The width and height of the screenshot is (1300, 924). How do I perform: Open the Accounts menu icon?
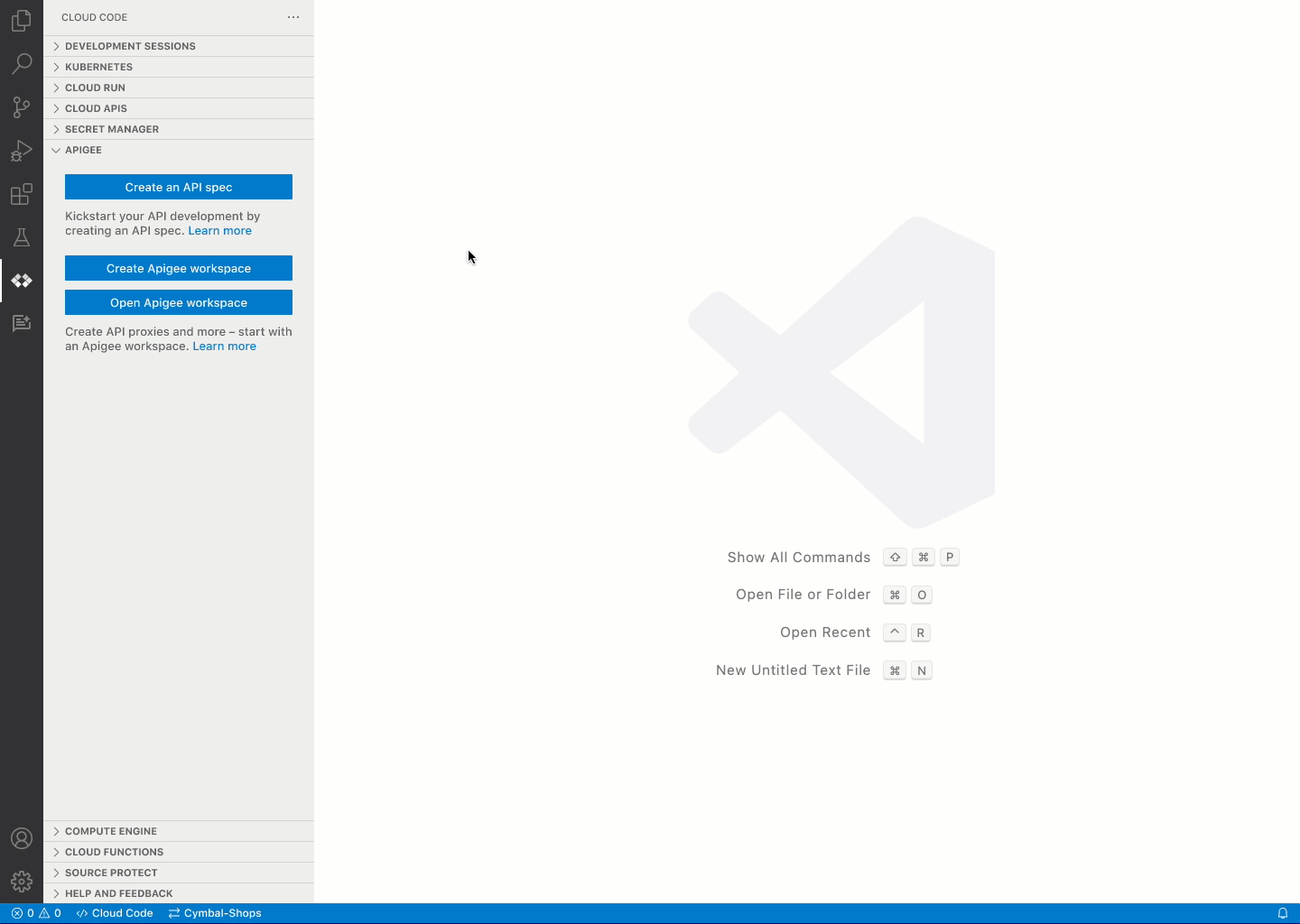(x=22, y=838)
